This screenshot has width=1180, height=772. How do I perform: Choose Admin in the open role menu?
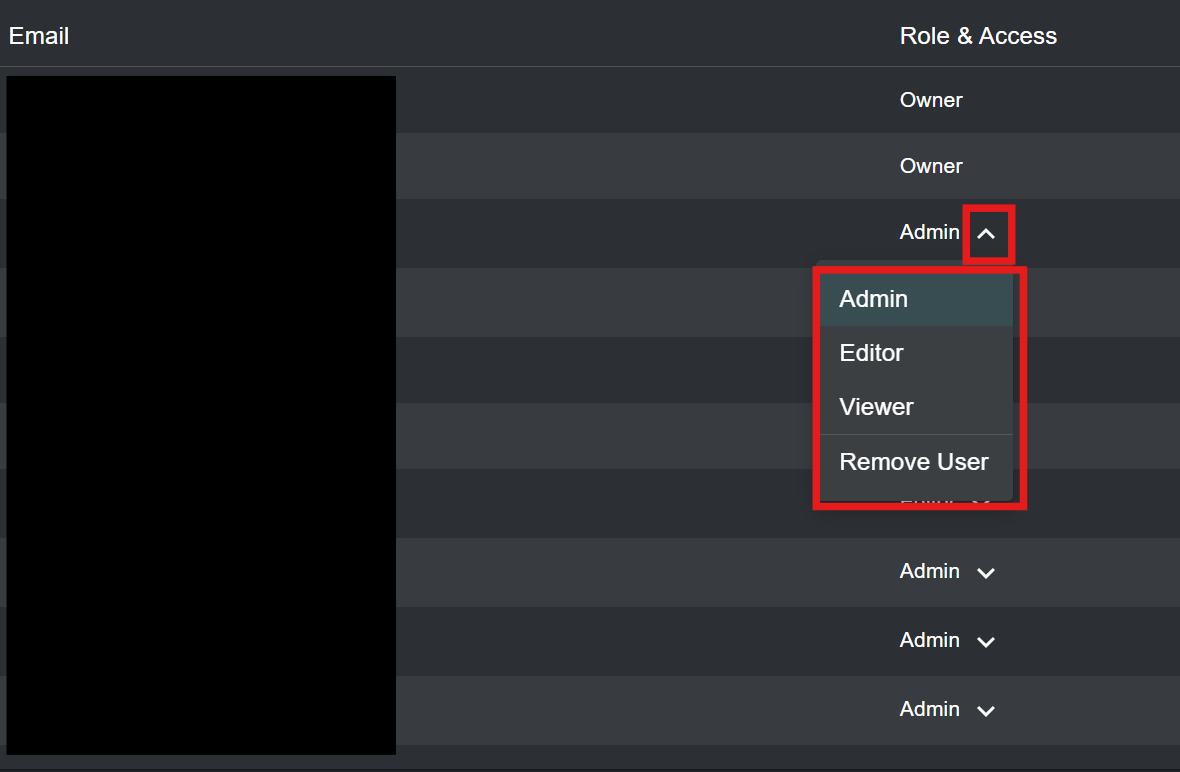click(x=874, y=299)
